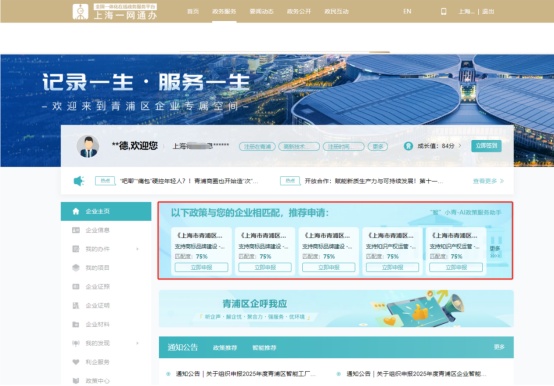Screen dimensions: 554x386
Task: Click the user avatar picture
Action: click(x=88, y=146)
